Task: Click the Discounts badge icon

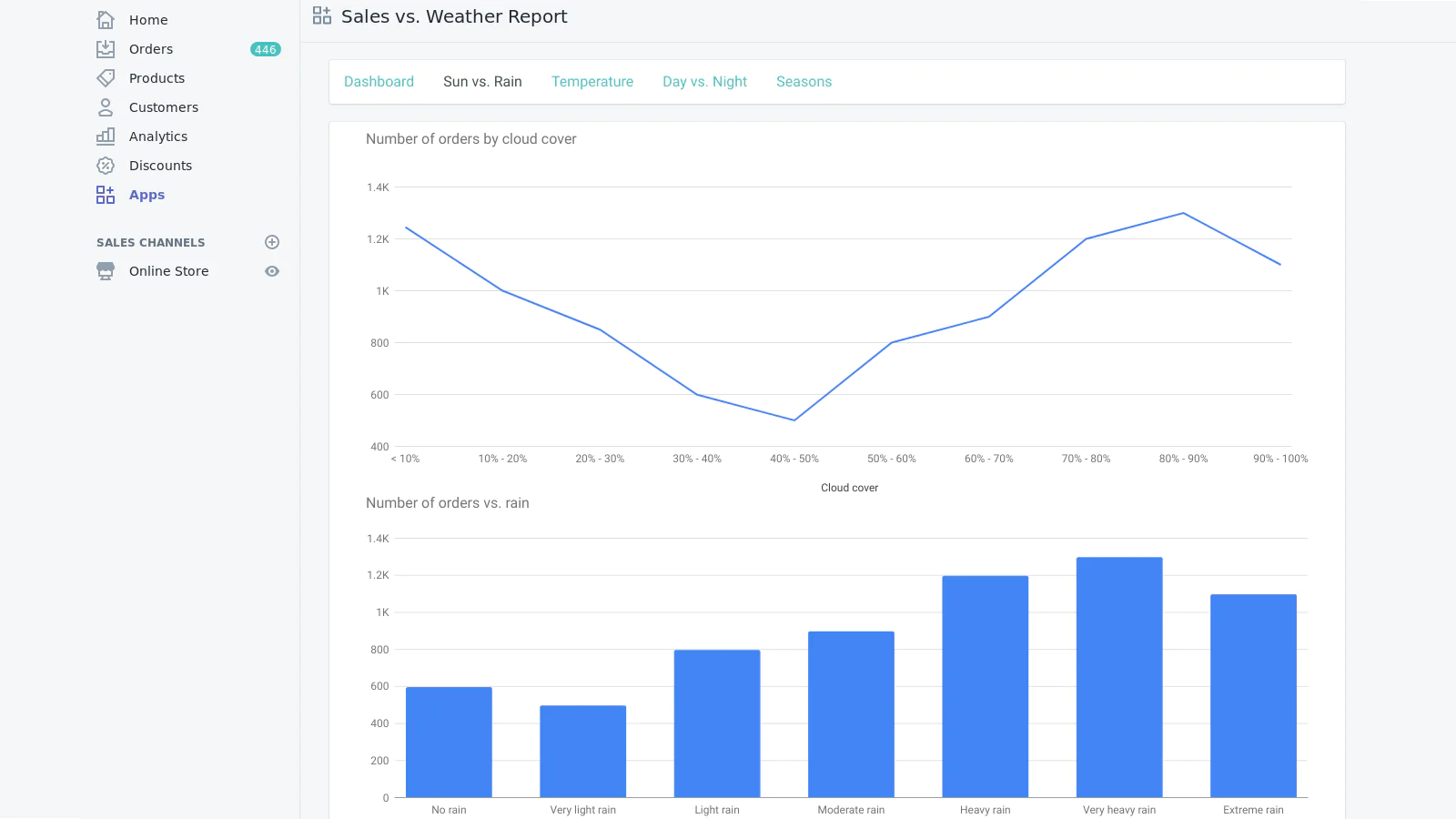Action: point(106,166)
